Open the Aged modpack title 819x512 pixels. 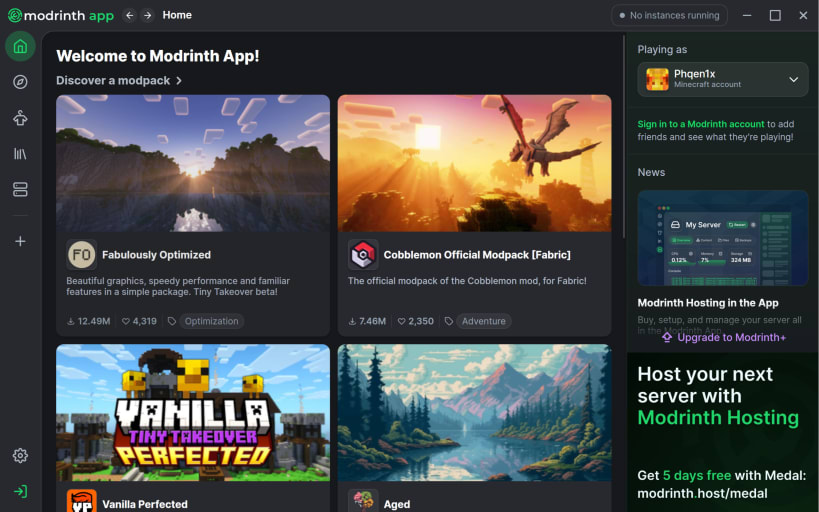coord(396,504)
